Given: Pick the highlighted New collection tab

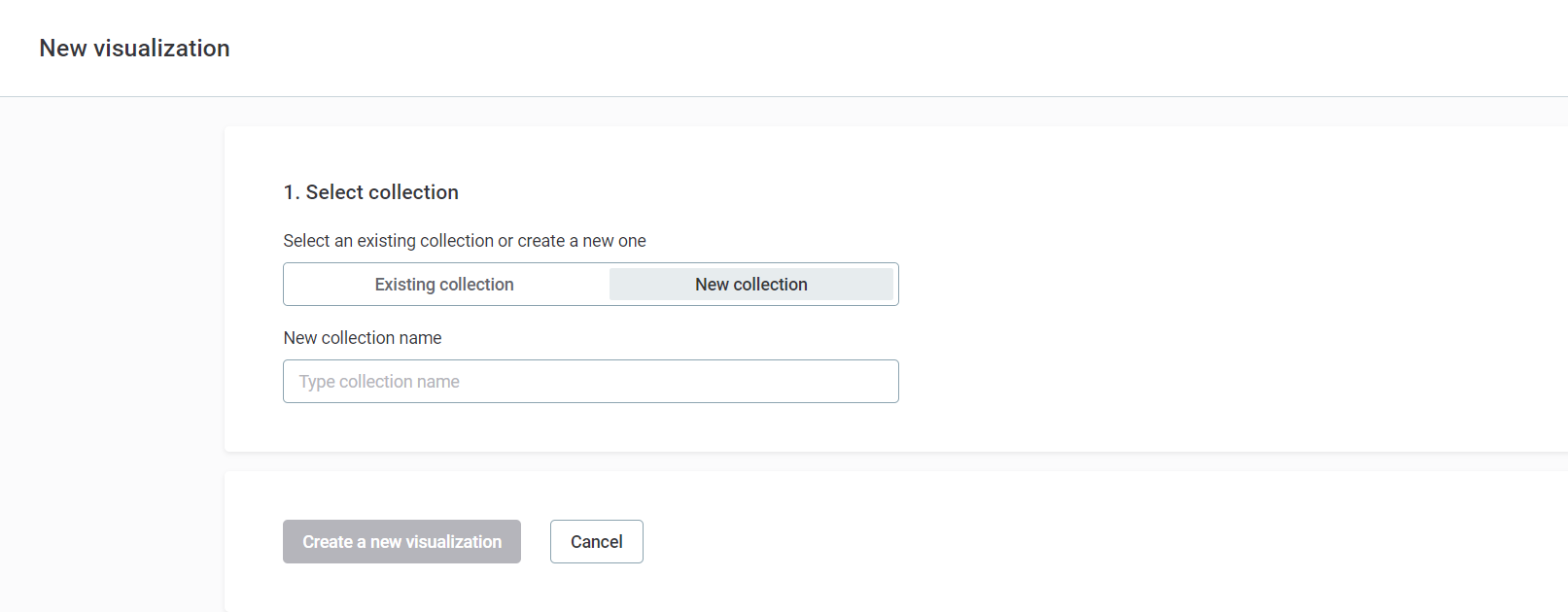Looking at the screenshot, I should (750, 285).
